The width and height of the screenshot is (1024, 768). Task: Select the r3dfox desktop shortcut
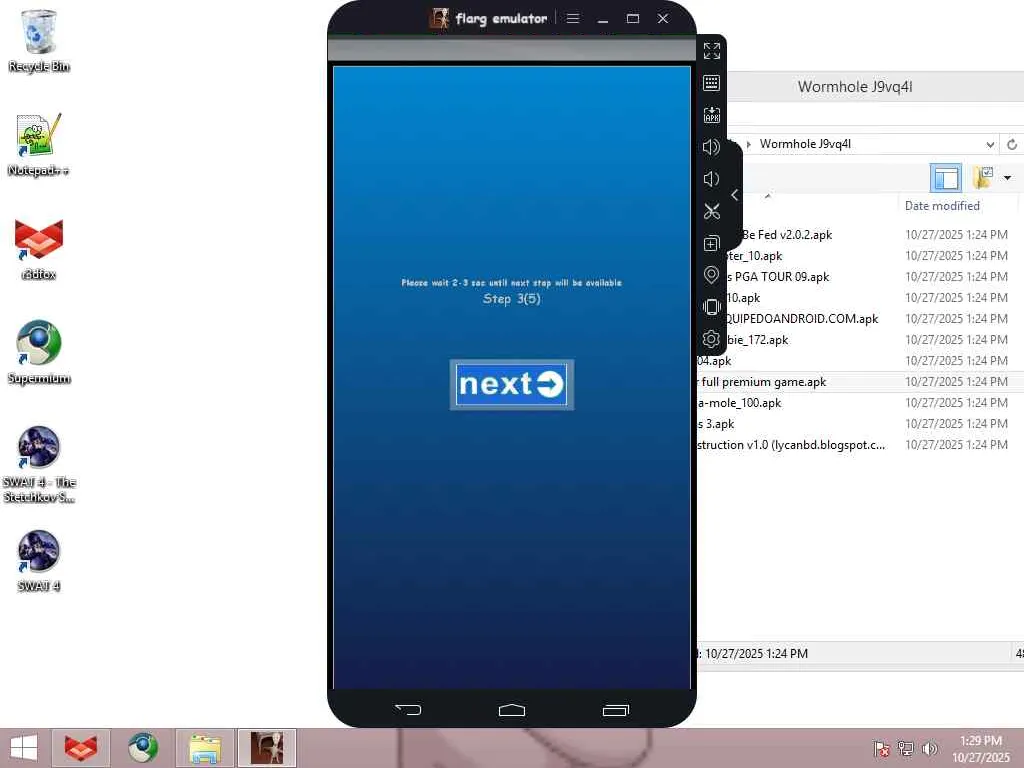(39, 249)
